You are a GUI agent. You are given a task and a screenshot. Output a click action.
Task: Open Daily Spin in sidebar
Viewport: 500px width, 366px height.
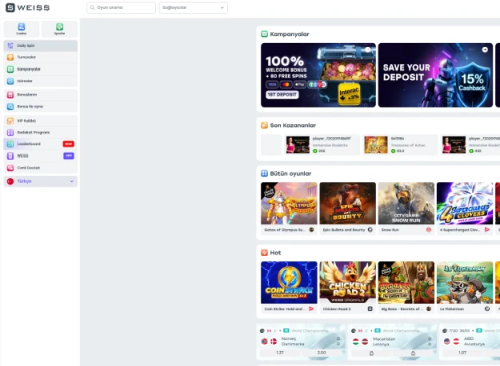coord(41,46)
